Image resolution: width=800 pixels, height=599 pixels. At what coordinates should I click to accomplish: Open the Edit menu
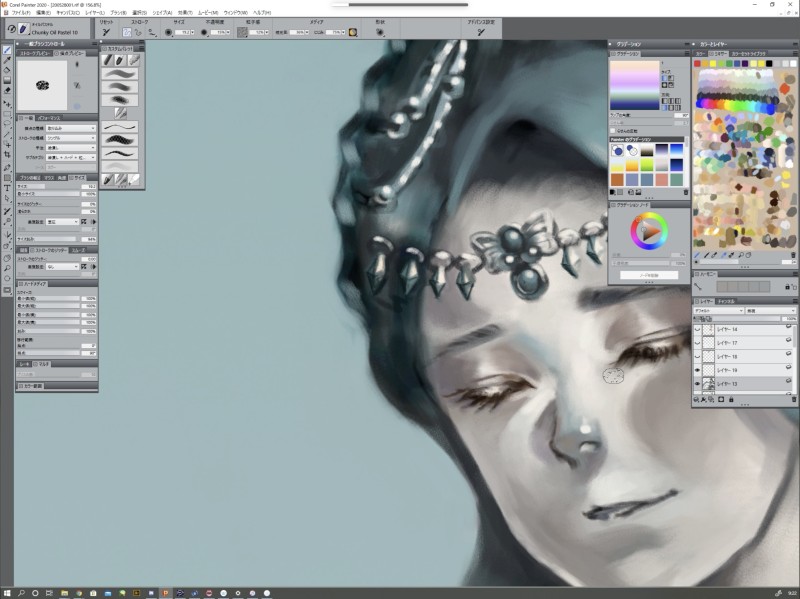[x=43, y=12]
